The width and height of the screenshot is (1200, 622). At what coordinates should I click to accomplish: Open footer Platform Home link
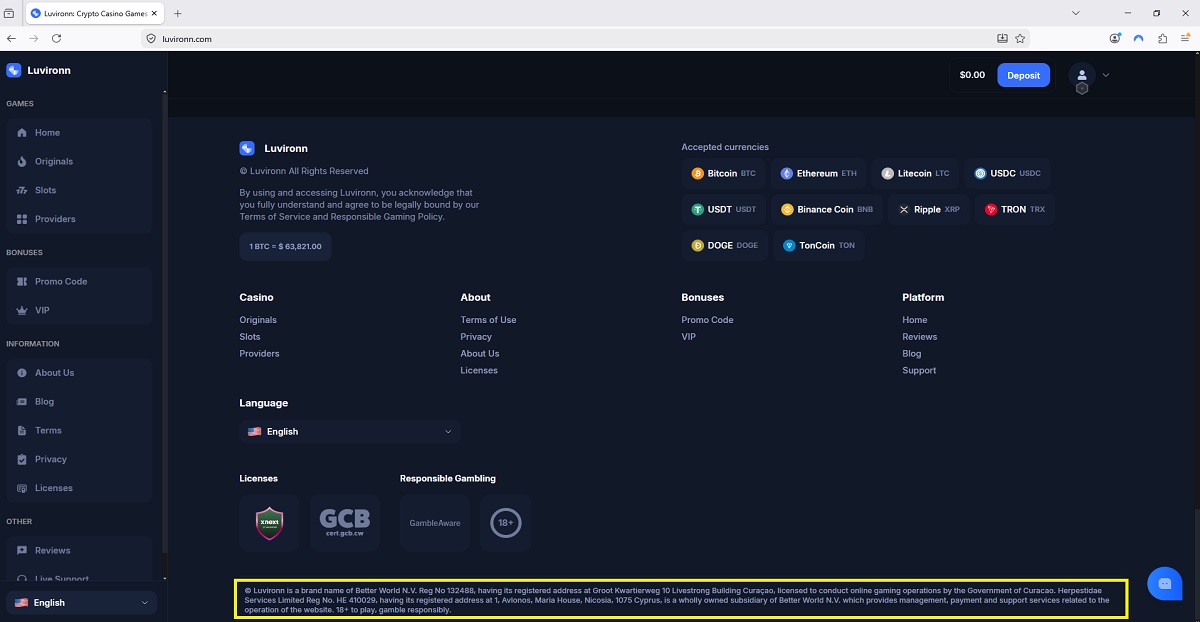(x=915, y=320)
